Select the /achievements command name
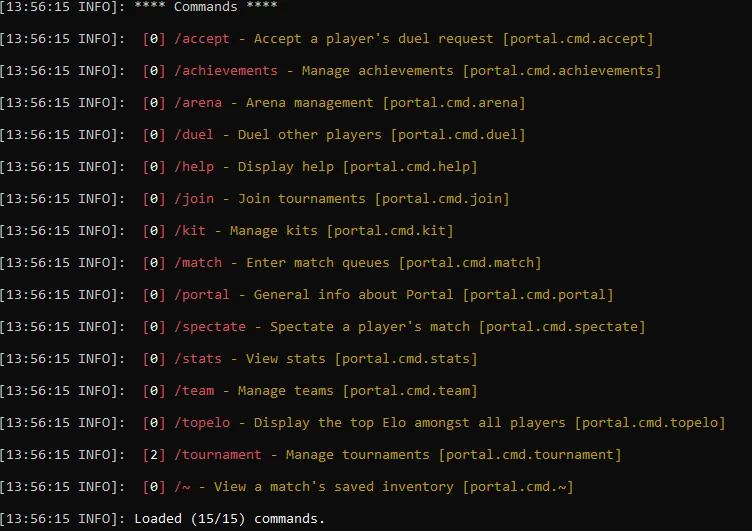 pos(226,71)
